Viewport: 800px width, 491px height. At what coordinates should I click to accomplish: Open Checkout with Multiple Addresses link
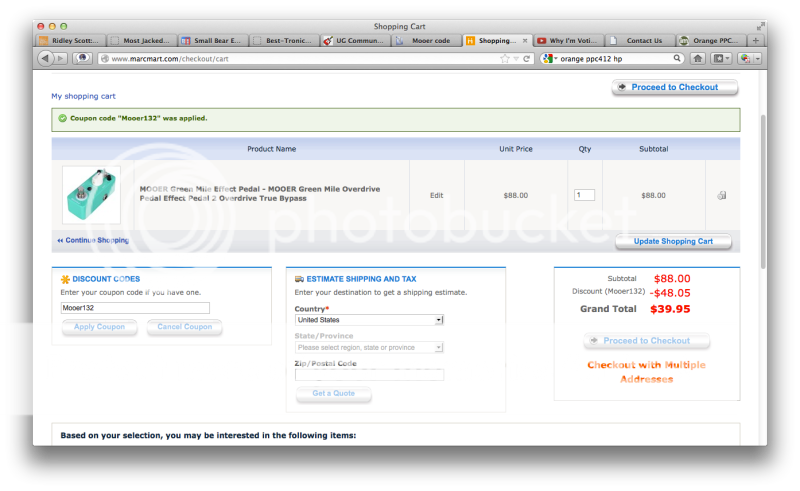click(x=646, y=372)
